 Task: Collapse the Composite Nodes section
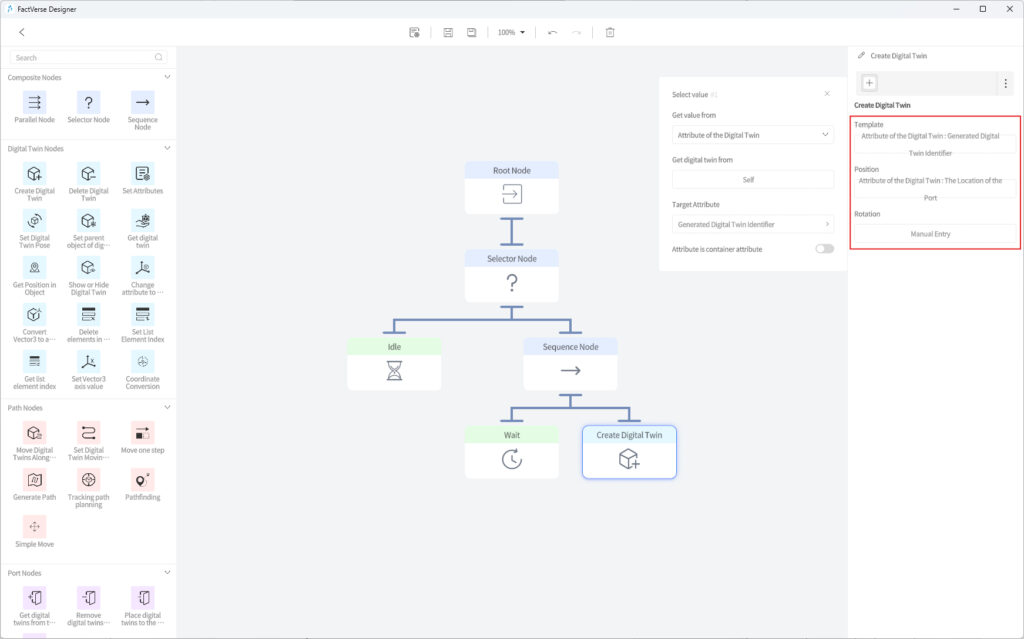(167, 77)
